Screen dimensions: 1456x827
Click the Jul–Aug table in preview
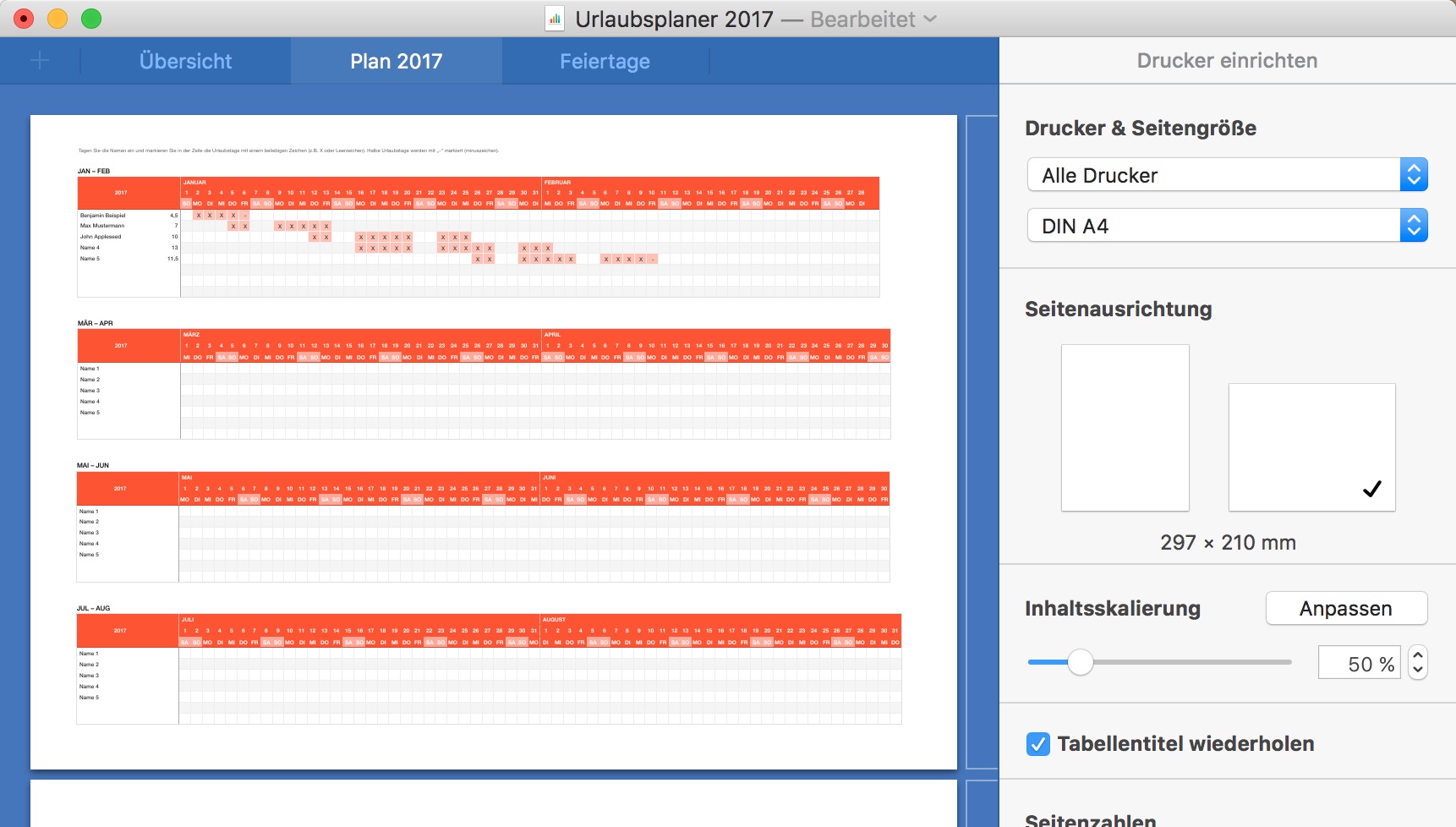(x=489, y=669)
